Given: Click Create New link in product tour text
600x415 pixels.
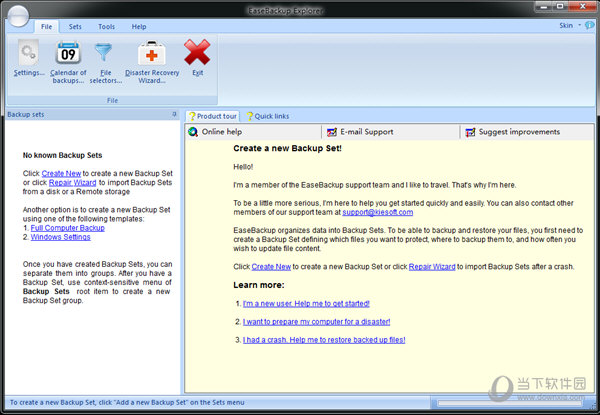Looking at the screenshot, I should 271,267.
